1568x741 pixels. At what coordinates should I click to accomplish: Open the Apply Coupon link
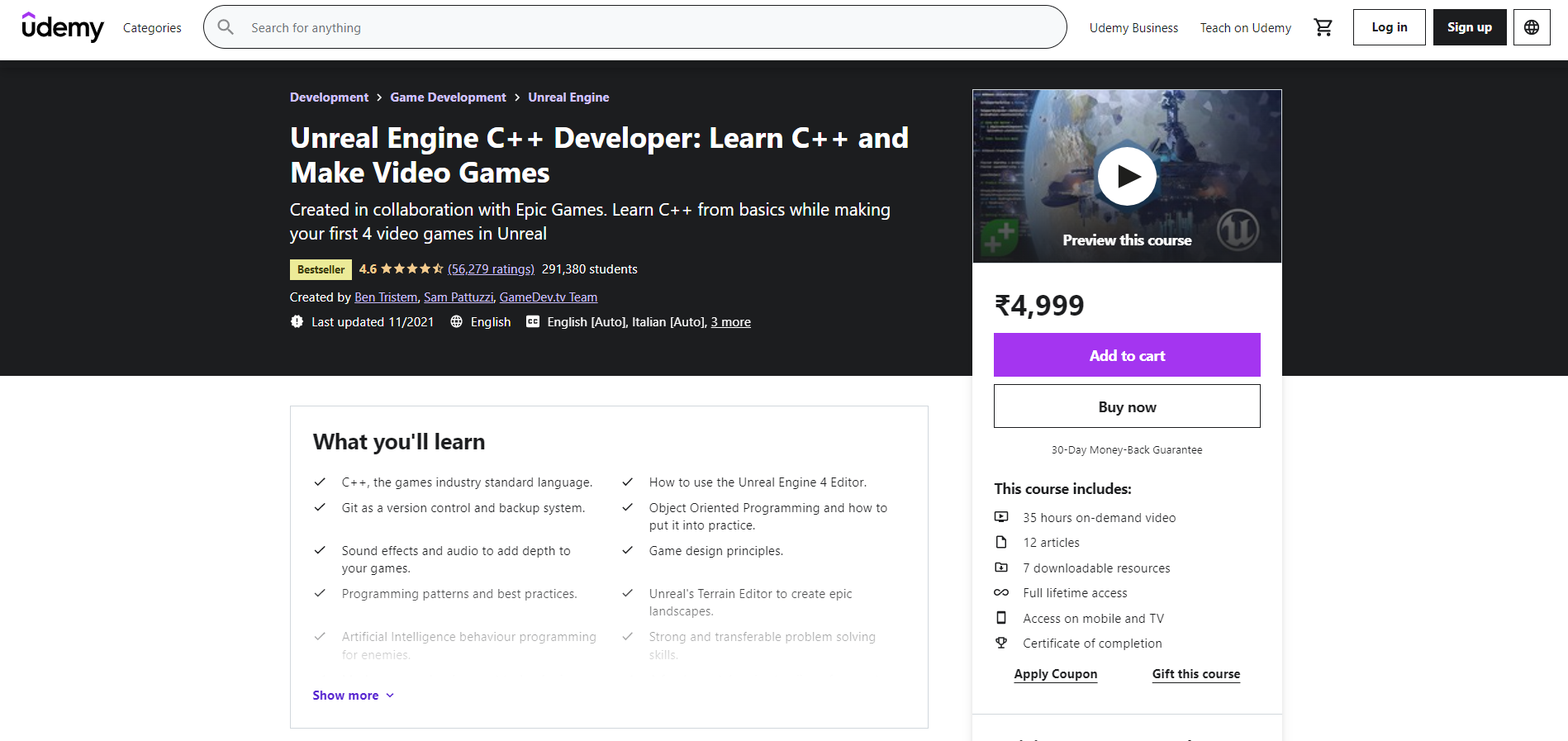1056,674
